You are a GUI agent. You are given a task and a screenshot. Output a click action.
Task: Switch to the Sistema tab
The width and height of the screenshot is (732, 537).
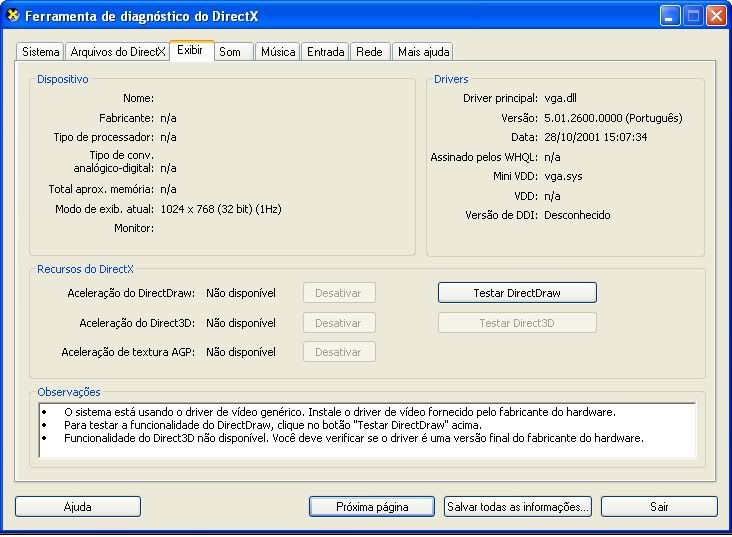tap(41, 52)
